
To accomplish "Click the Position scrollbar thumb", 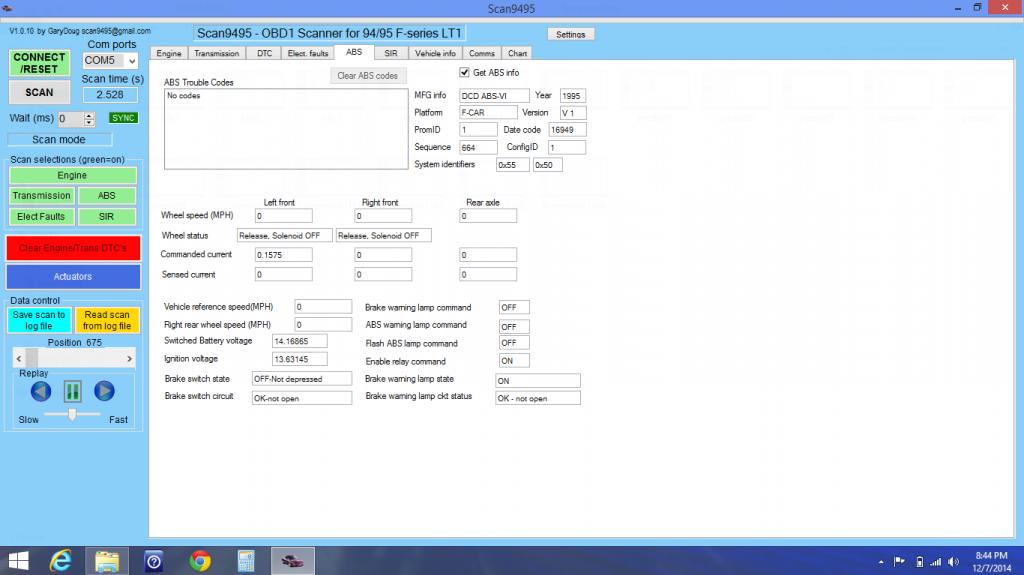I will click(x=31, y=358).
